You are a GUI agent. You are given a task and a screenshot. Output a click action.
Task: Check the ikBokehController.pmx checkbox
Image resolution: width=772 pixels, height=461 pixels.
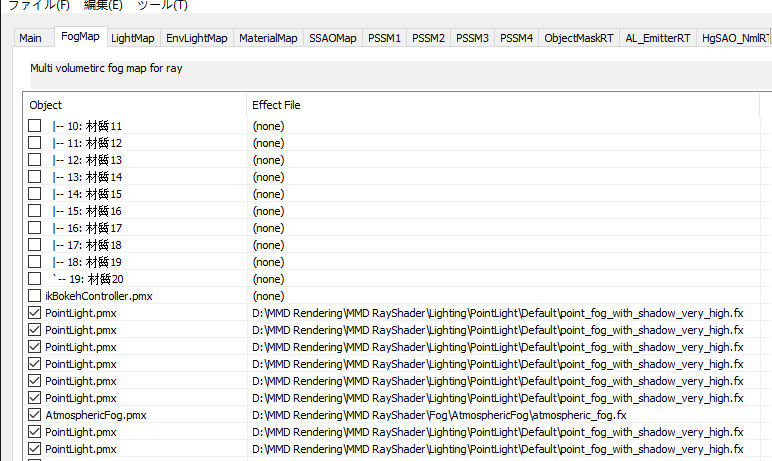[34, 296]
